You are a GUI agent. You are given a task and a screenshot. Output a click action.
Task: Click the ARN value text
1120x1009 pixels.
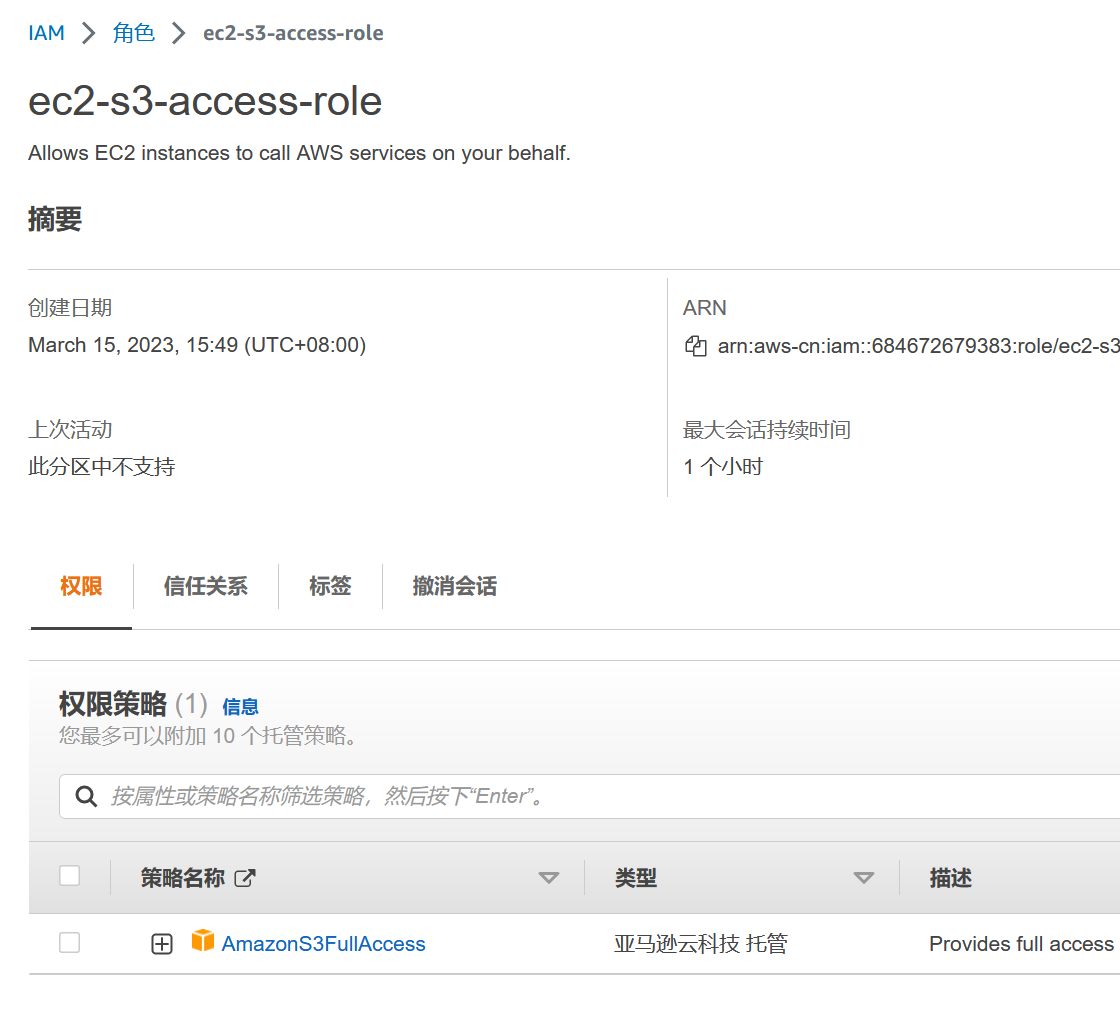(919, 346)
